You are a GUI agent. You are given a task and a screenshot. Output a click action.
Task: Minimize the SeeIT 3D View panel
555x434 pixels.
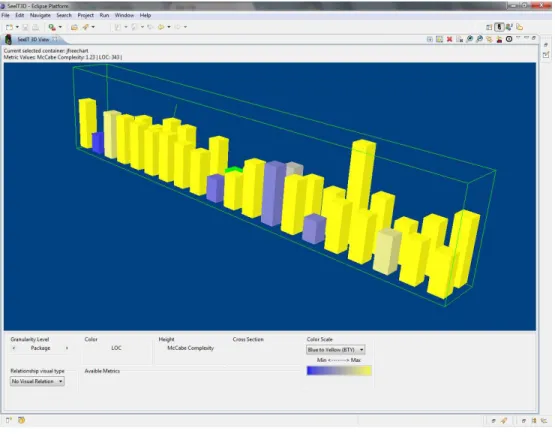526,38
